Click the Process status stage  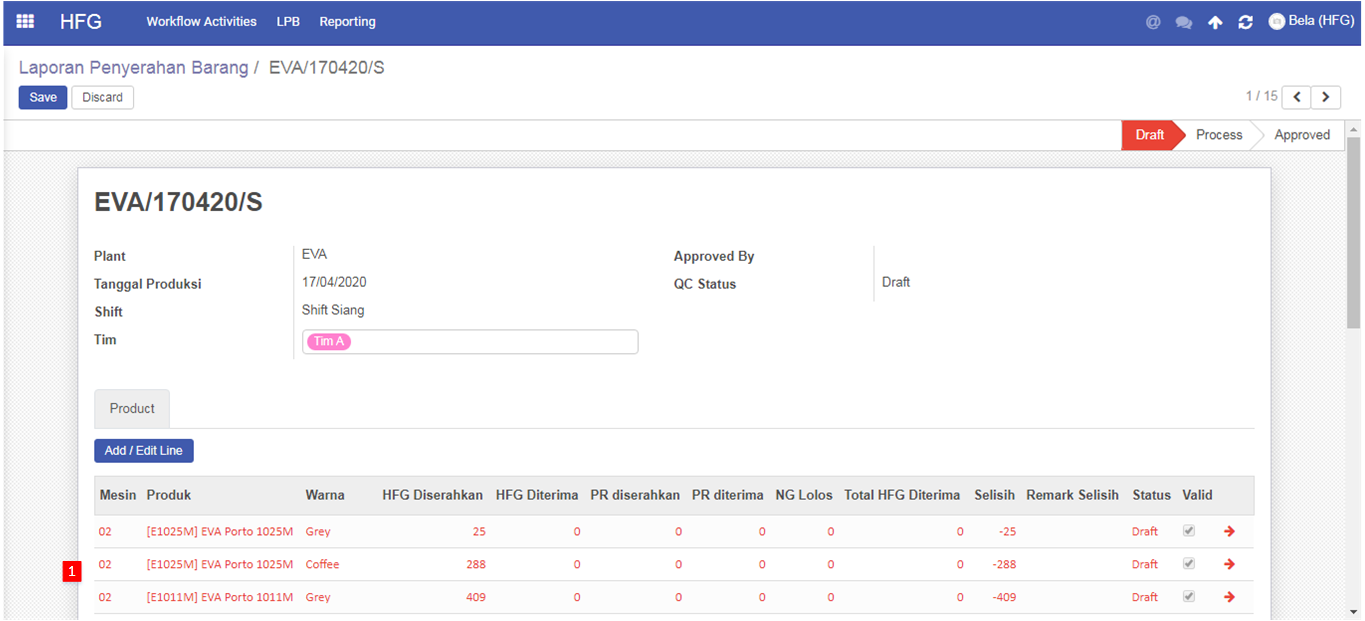coord(1218,135)
